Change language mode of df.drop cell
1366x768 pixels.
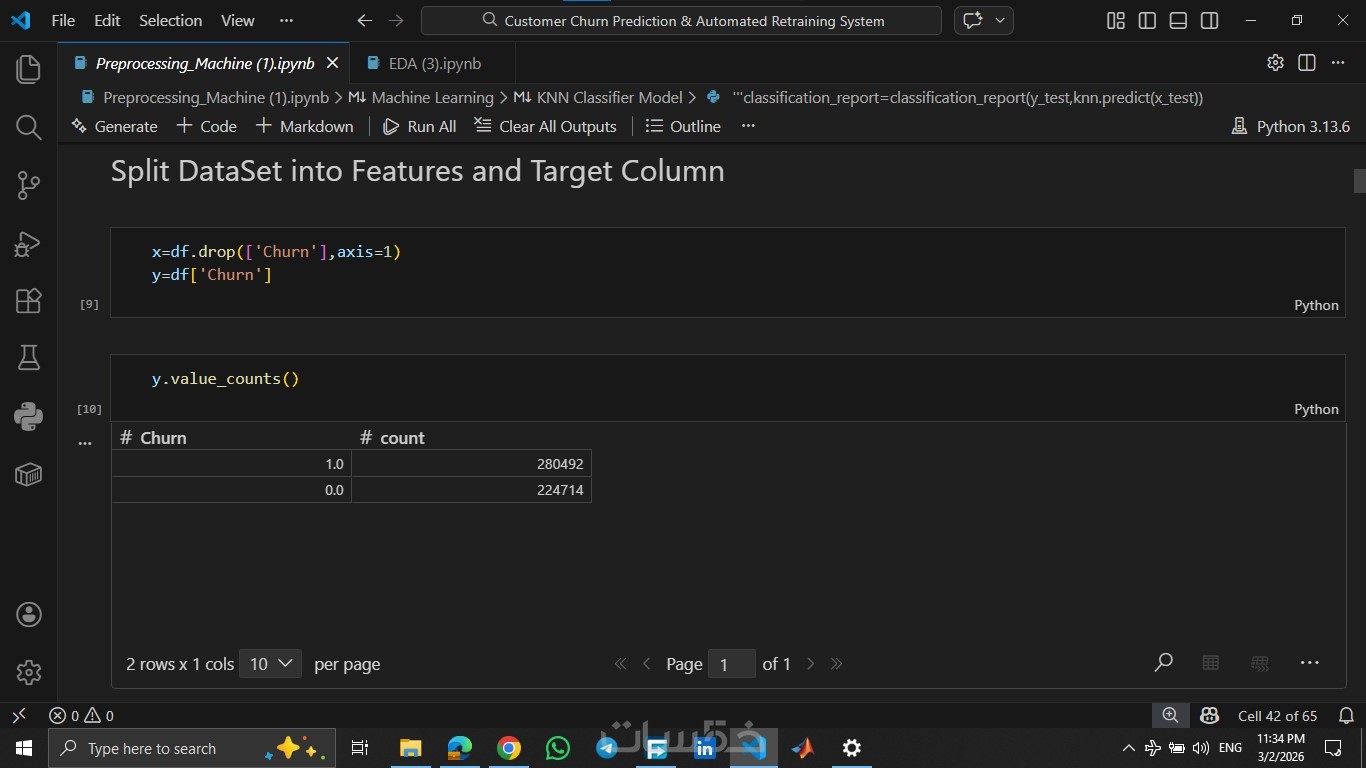pyautogui.click(x=1316, y=305)
